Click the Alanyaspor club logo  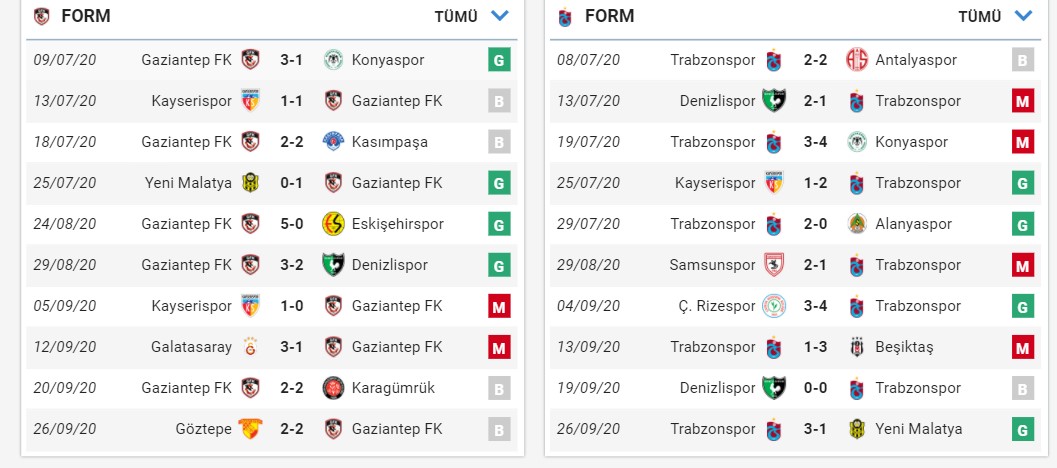(857, 224)
